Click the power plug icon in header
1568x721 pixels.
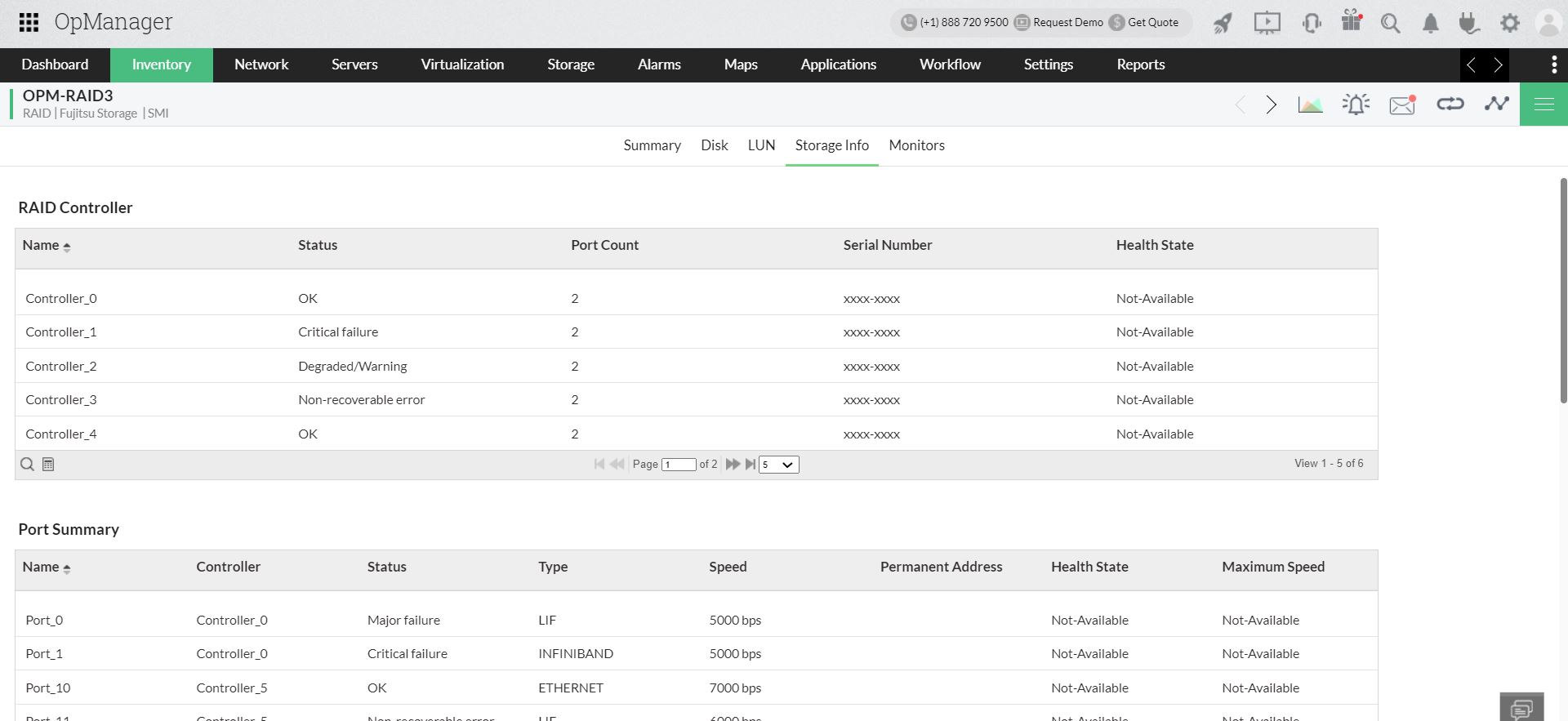click(1469, 23)
